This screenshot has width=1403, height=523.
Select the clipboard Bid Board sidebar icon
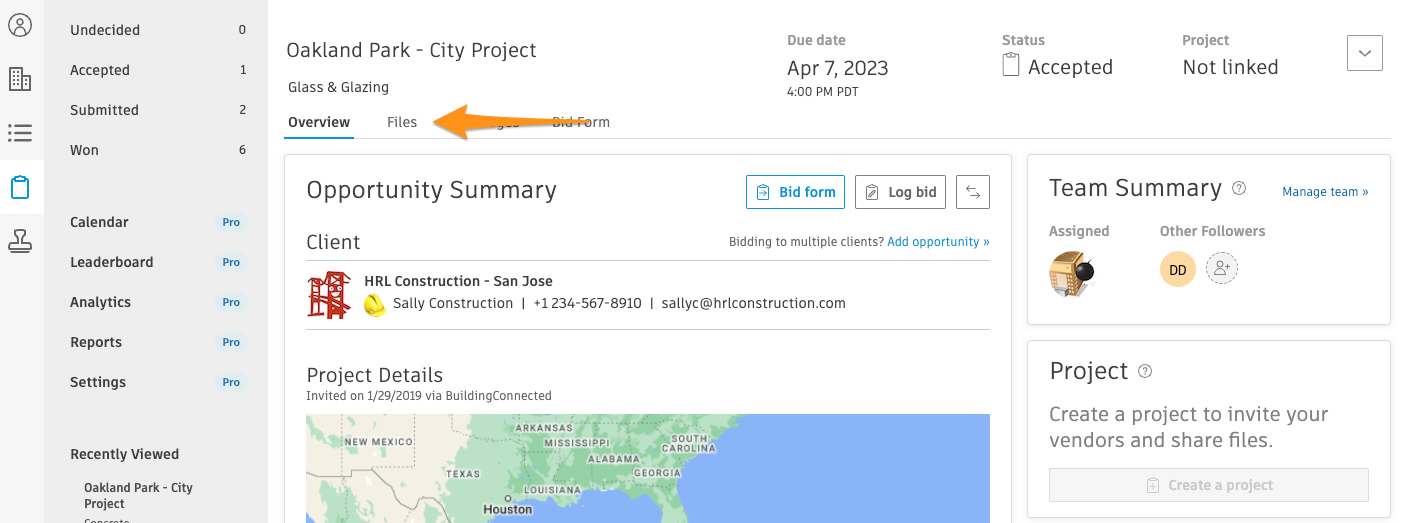pos(20,187)
